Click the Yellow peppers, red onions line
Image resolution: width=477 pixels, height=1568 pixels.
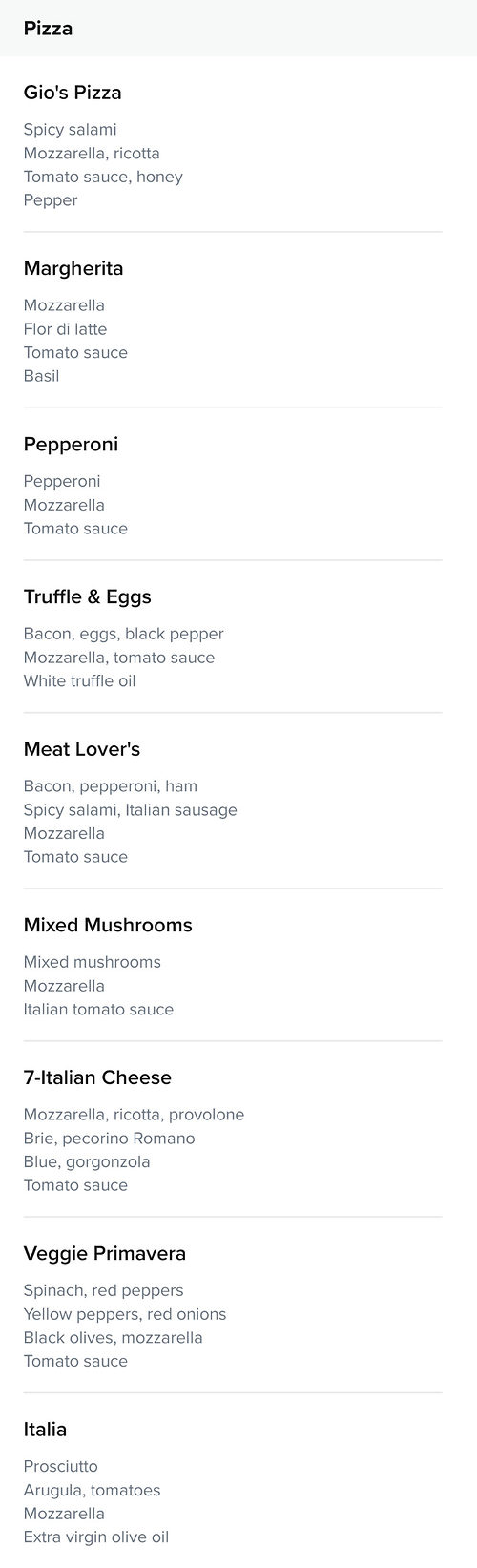click(125, 1314)
